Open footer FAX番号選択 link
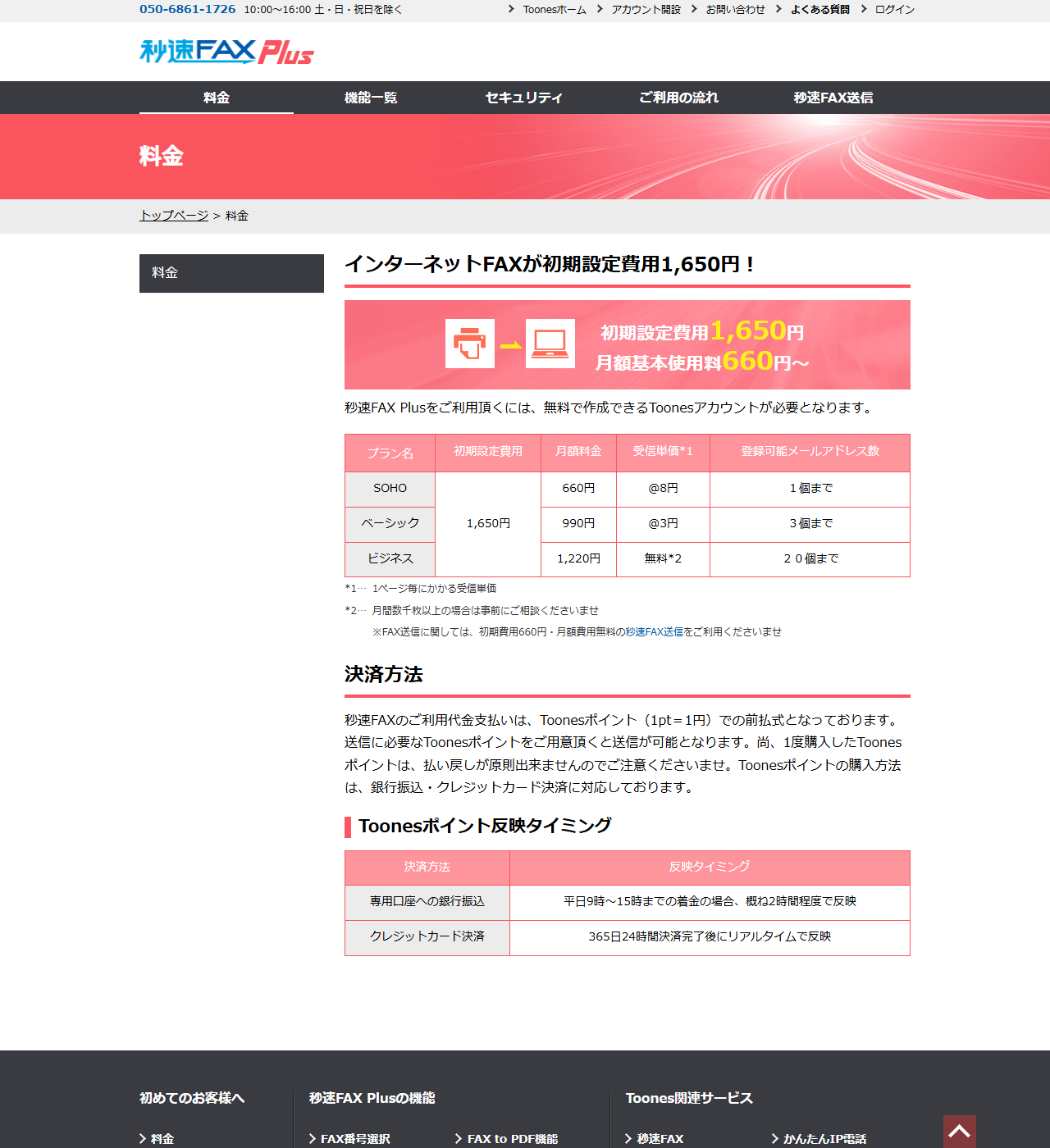The height and width of the screenshot is (1148, 1050). (355, 1139)
